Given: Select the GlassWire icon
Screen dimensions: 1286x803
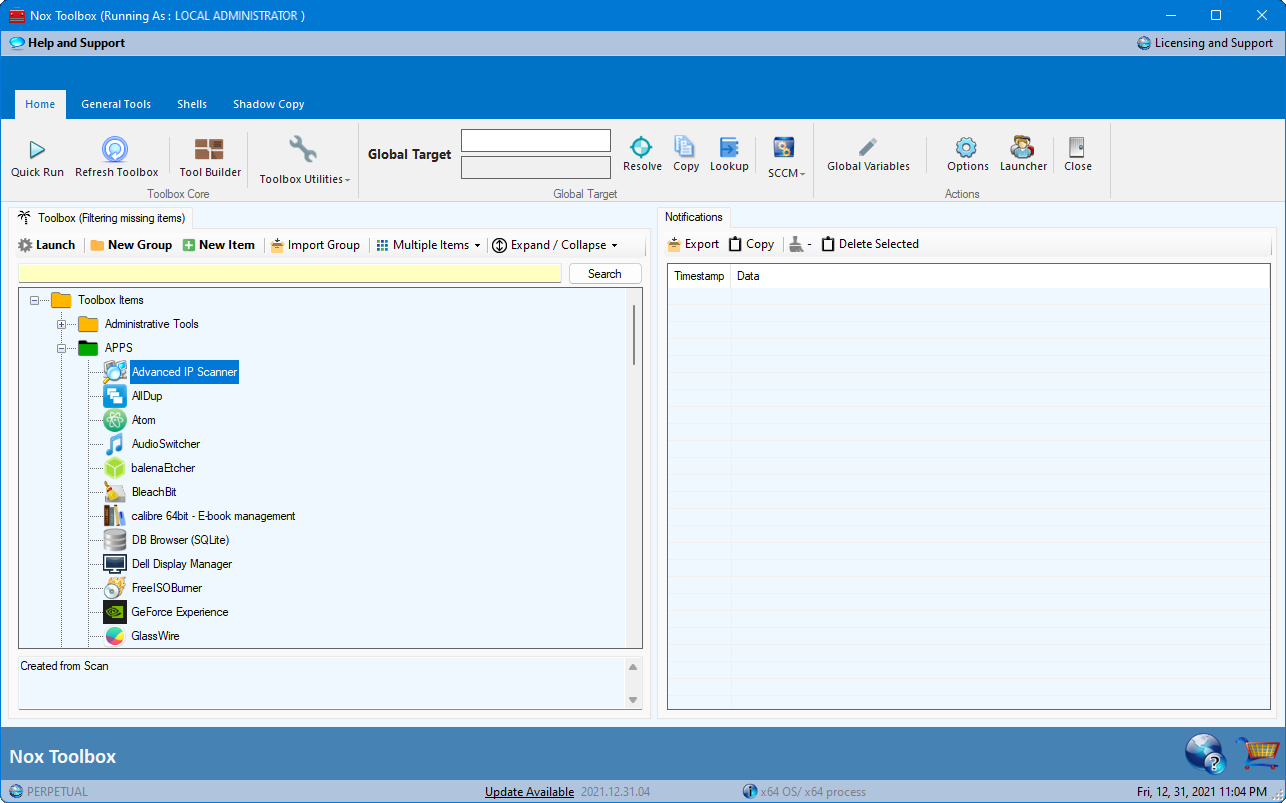Looking at the screenshot, I should coord(115,636).
